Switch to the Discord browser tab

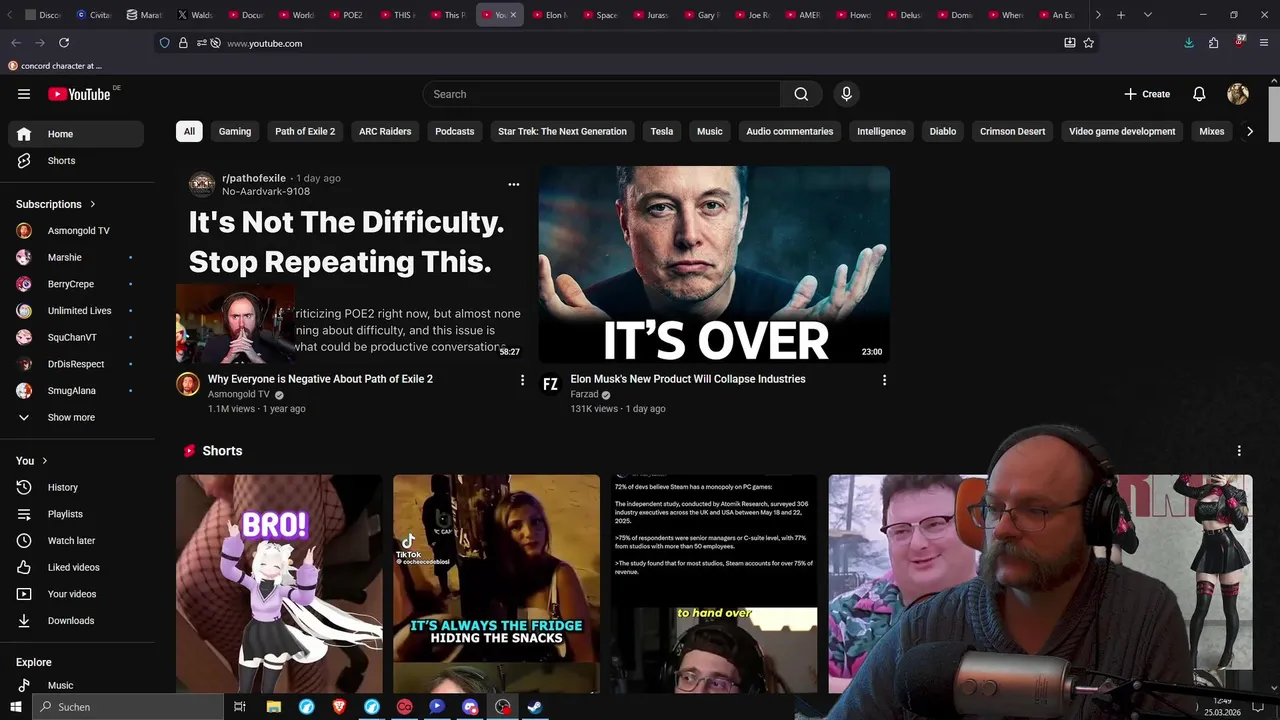pos(42,15)
